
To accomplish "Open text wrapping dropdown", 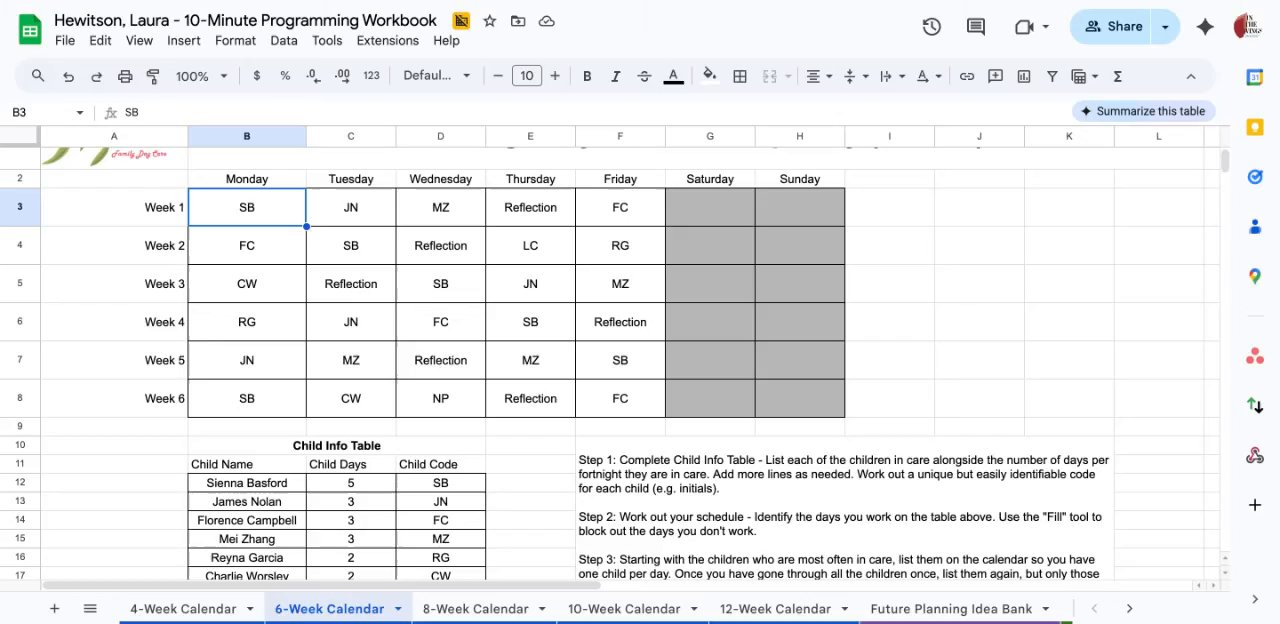I will (x=892, y=76).
